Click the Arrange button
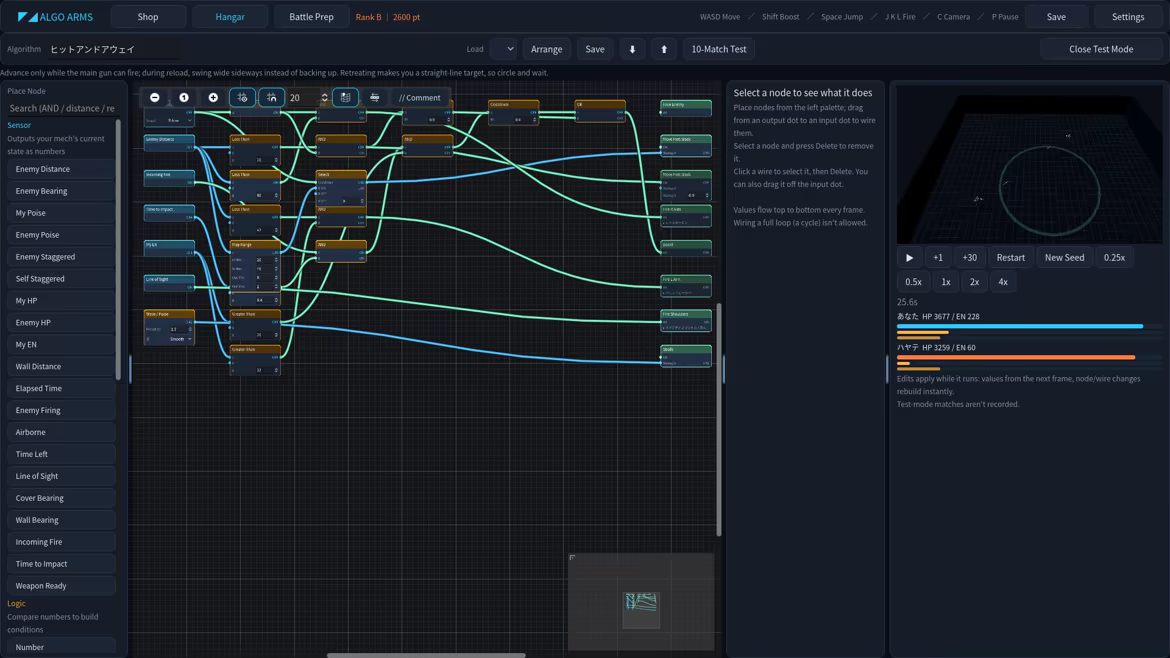The width and height of the screenshot is (1170, 658). click(x=546, y=49)
